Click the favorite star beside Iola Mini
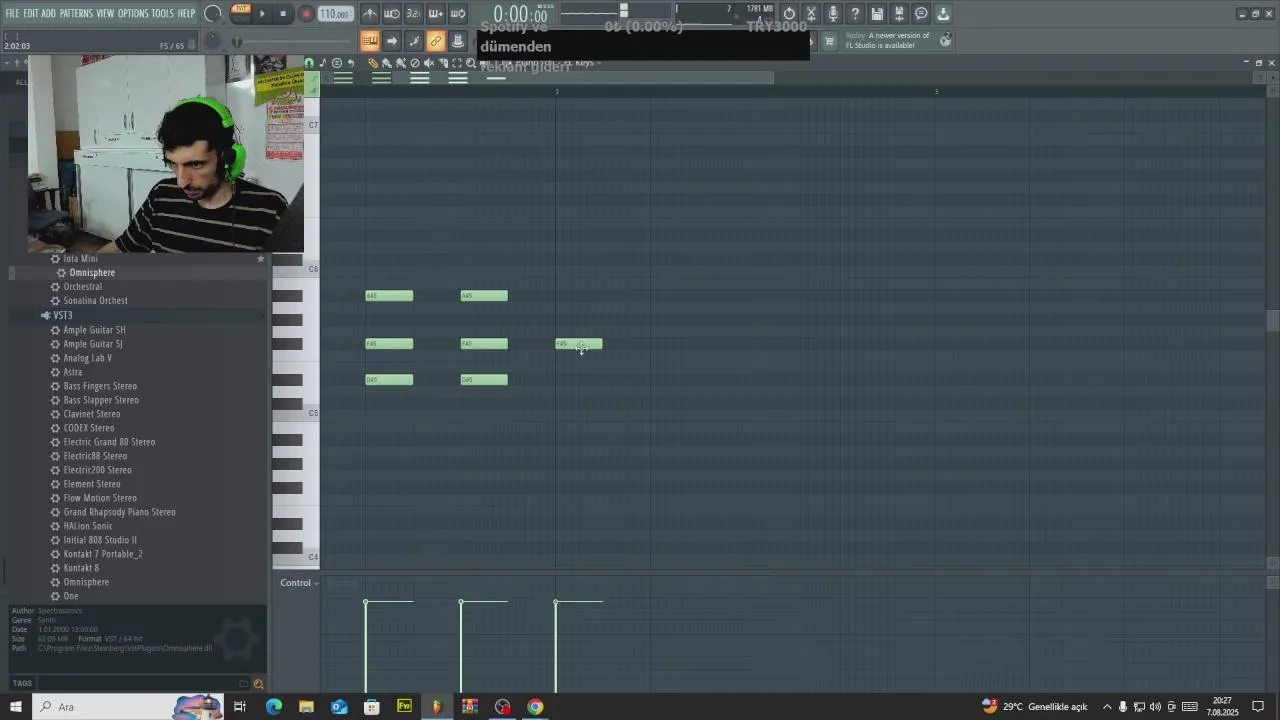 (x=261, y=259)
